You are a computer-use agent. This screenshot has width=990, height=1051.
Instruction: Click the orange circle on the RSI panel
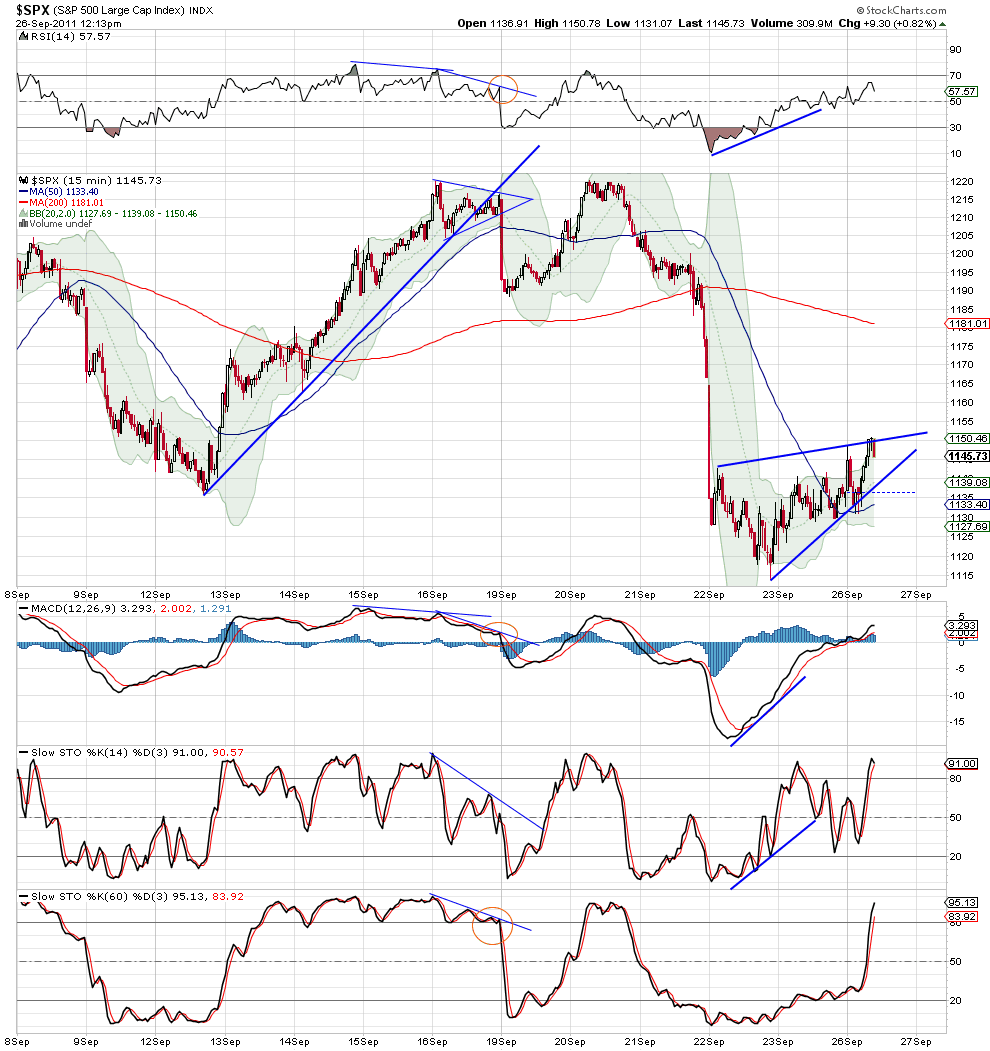(x=505, y=87)
